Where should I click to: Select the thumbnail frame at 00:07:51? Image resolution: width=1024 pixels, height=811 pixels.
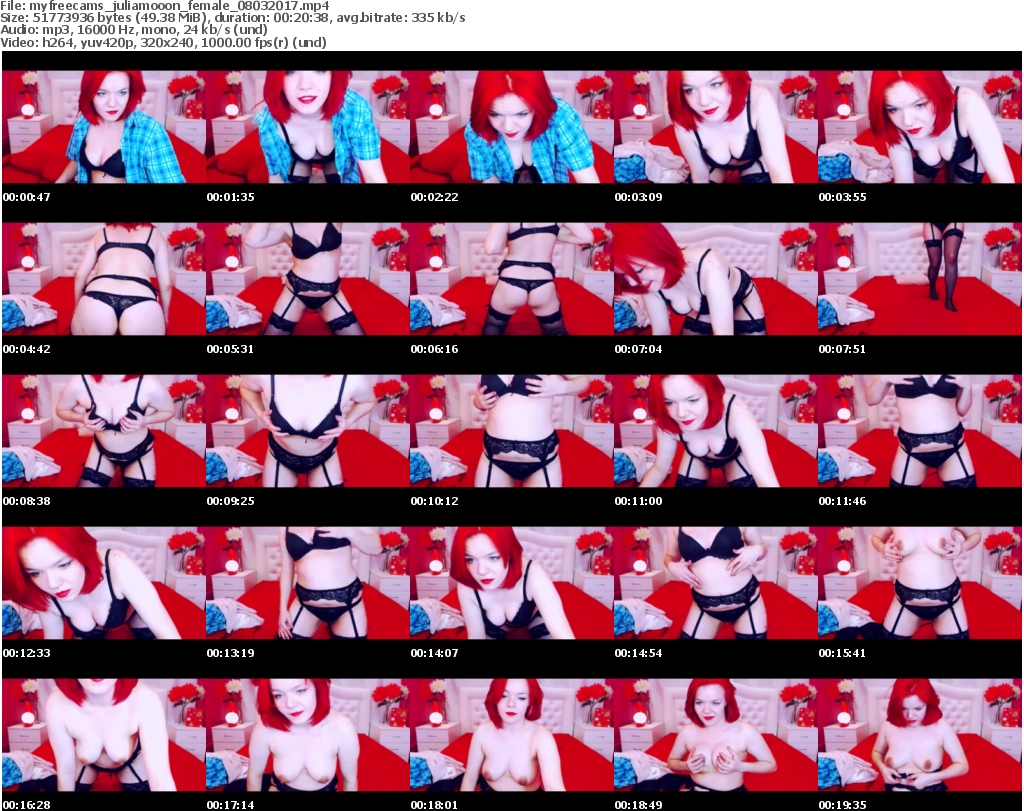click(920, 279)
